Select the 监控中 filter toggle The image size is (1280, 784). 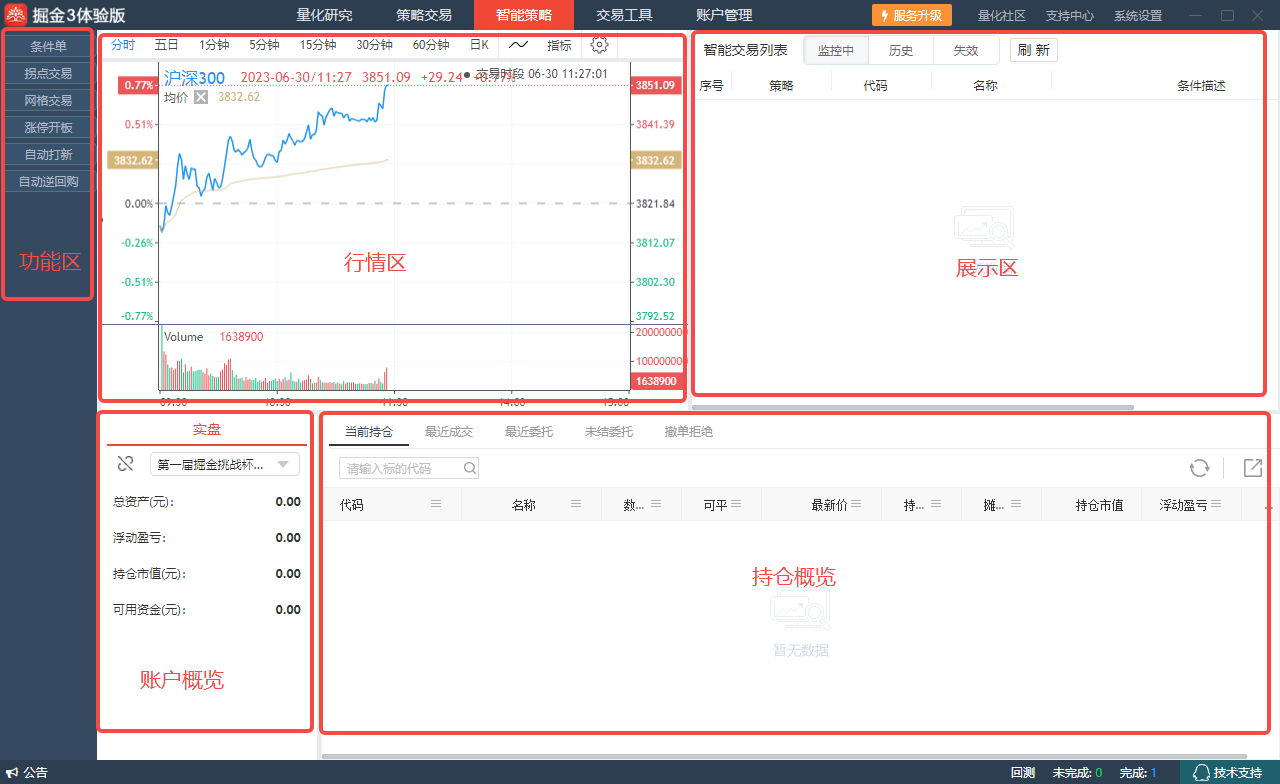click(x=836, y=51)
